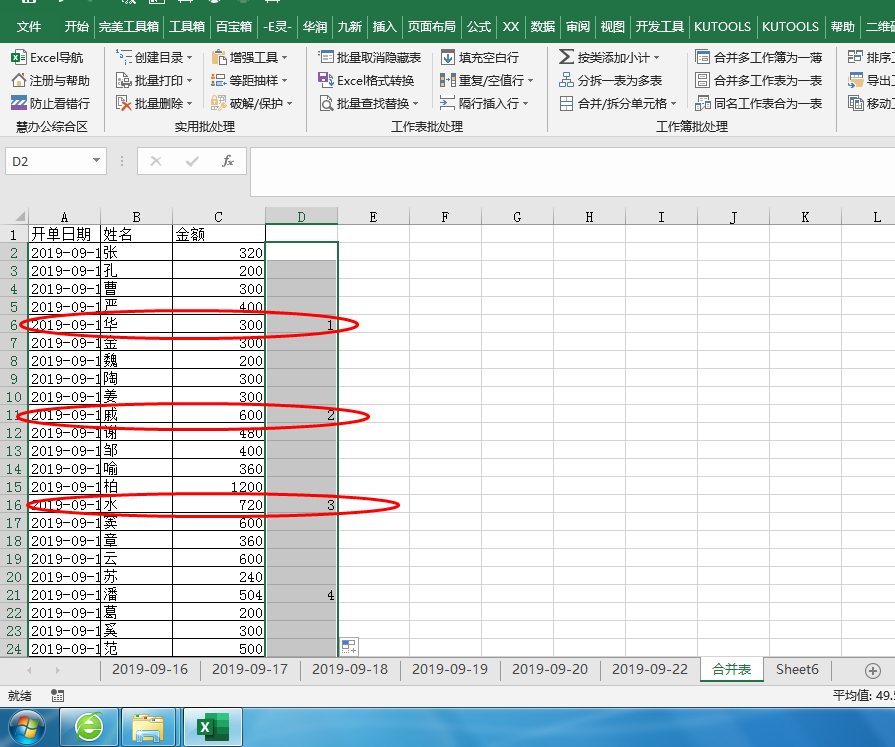Open the 防止看错行 tool
Viewport: 895px width, 747px height.
(50, 103)
